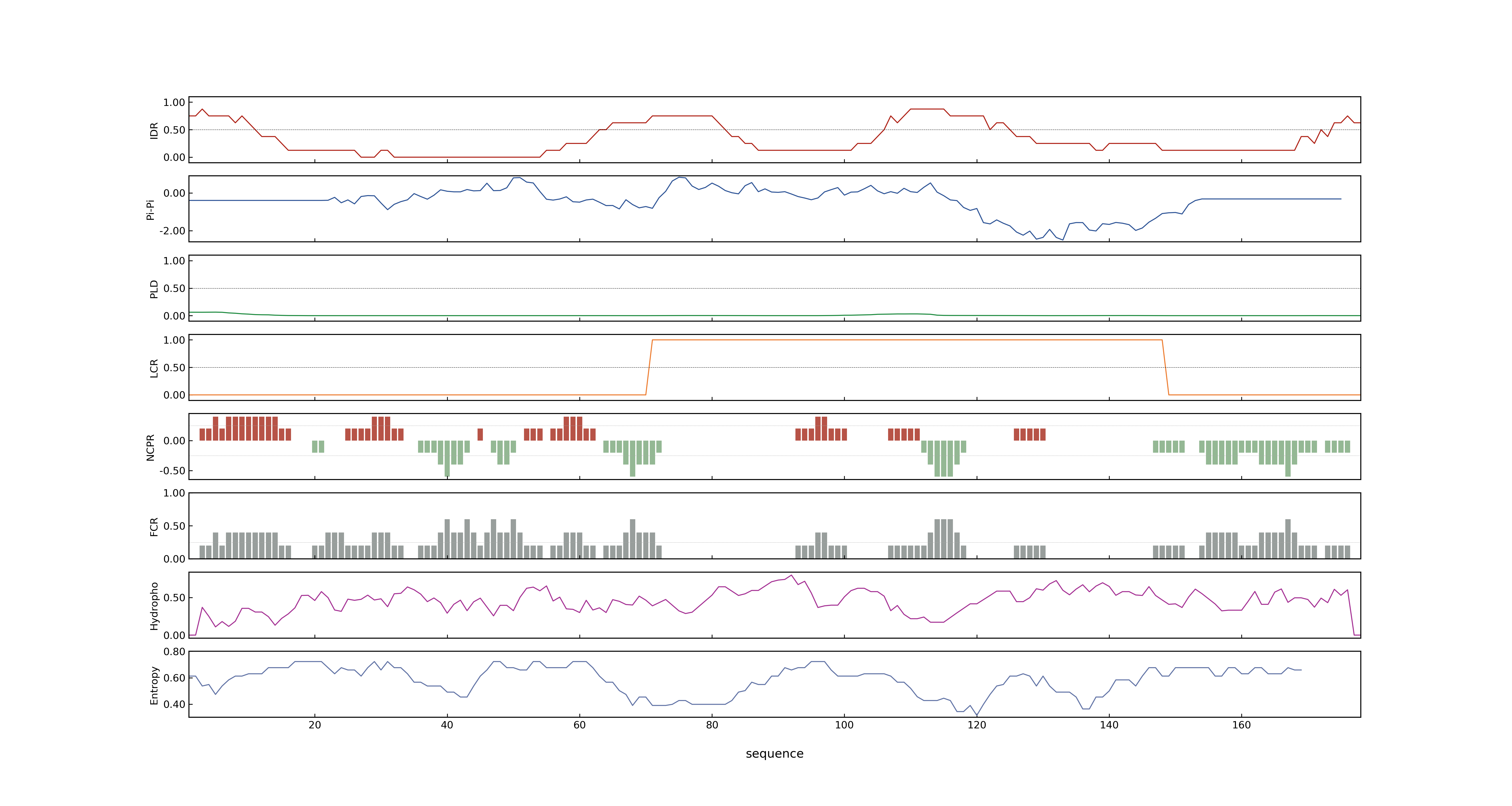The width and height of the screenshot is (1512, 806).
Task: Click the 1.00 tick on FCR axis
Action: (x=174, y=493)
